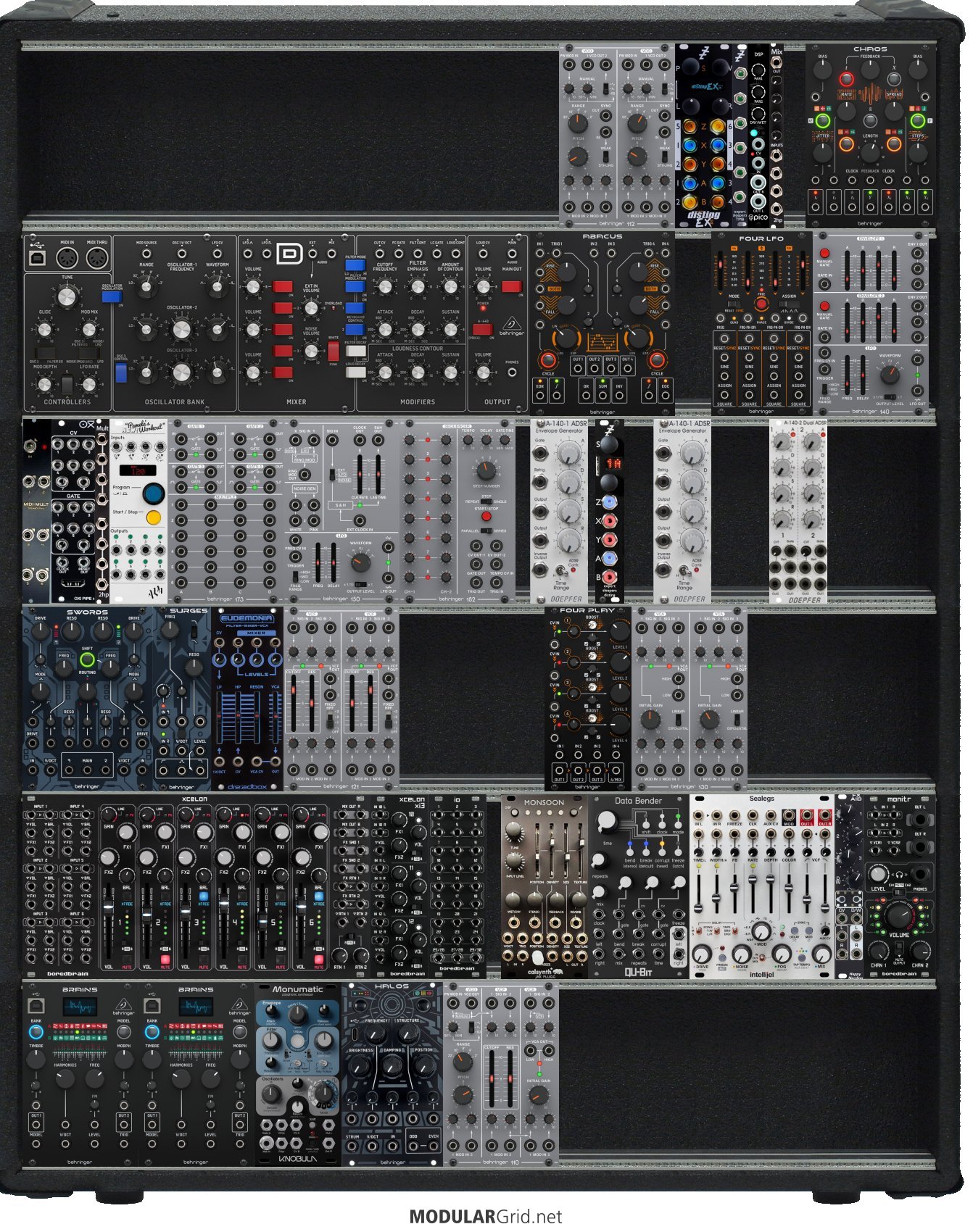Click the CONTROLLERS section label

[x=67, y=401]
